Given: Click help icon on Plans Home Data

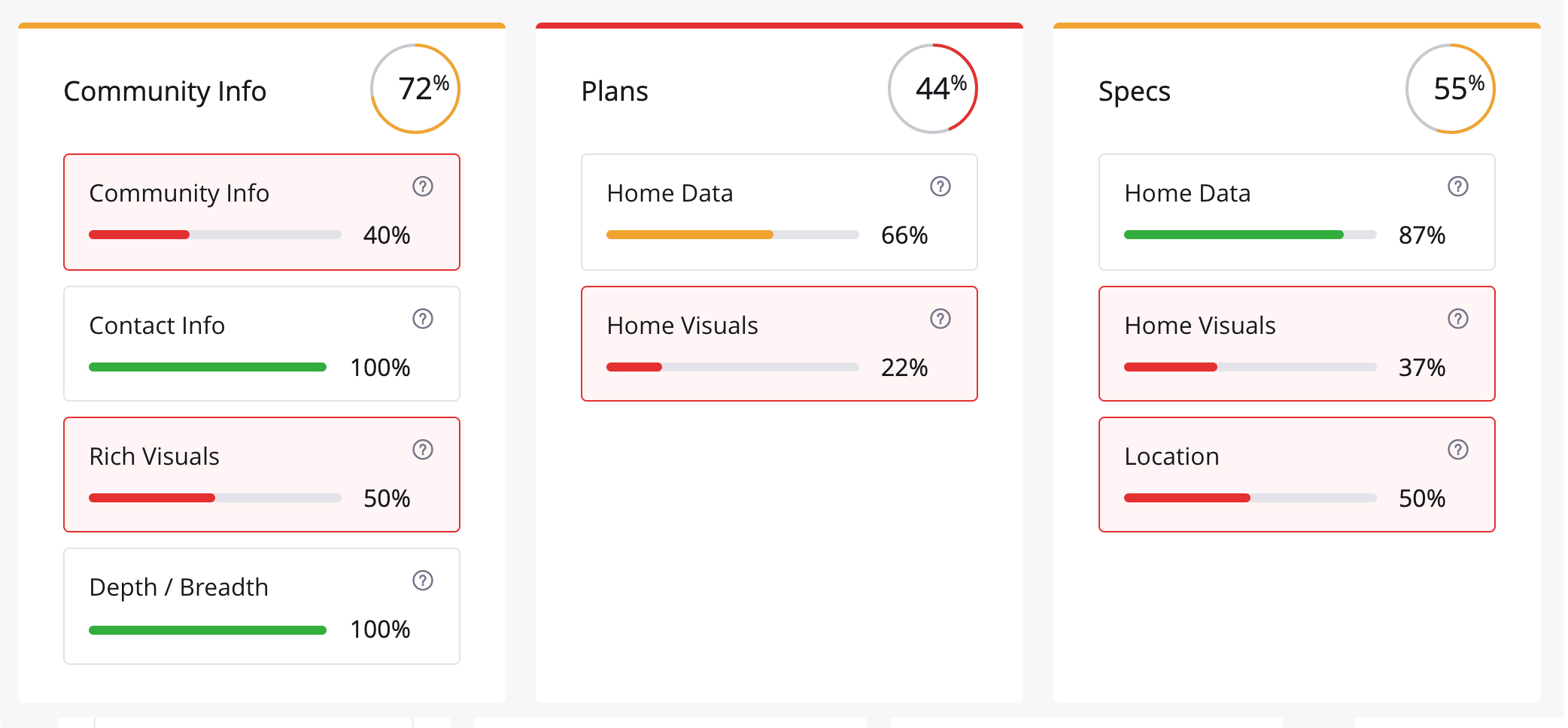Looking at the screenshot, I should coord(940,187).
